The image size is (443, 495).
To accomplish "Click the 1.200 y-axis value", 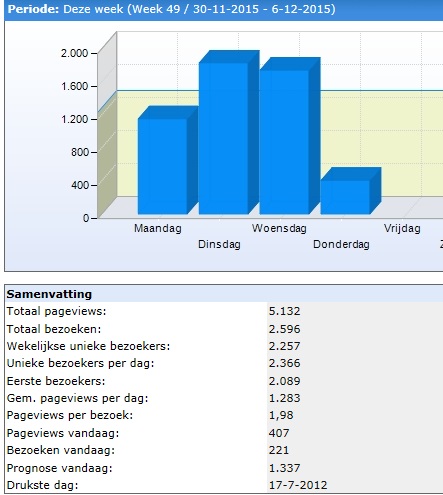I will pos(74,119).
